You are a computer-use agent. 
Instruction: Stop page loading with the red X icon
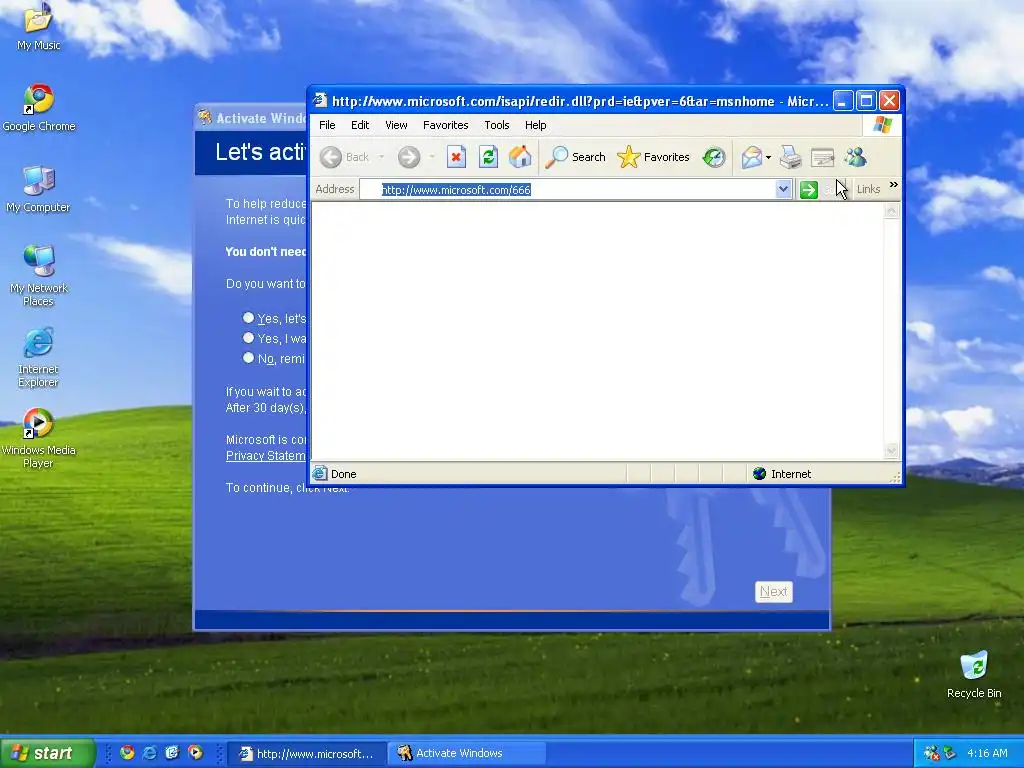click(x=456, y=157)
